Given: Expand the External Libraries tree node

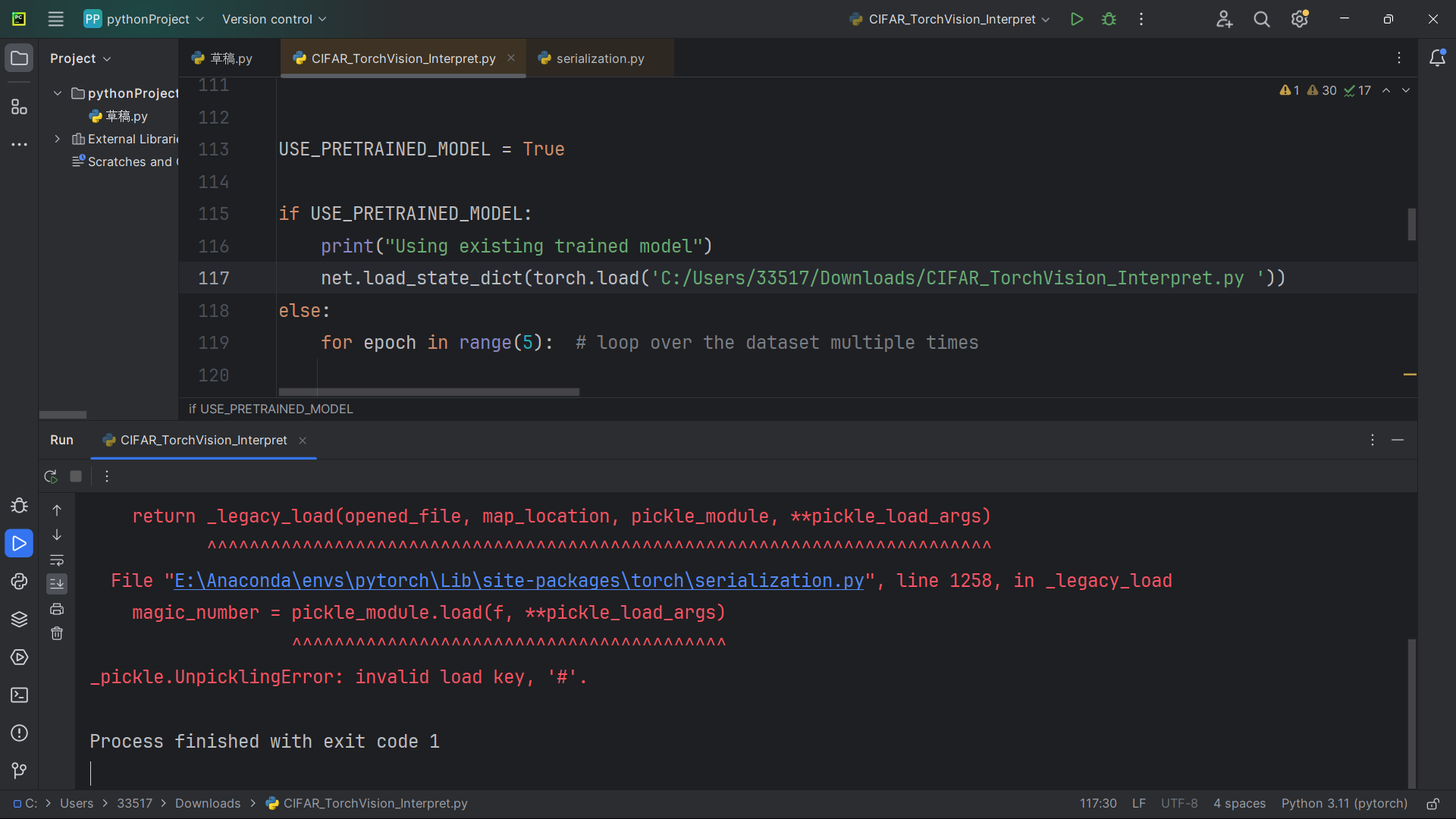Looking at the screenshot, I should click(57, 139).
